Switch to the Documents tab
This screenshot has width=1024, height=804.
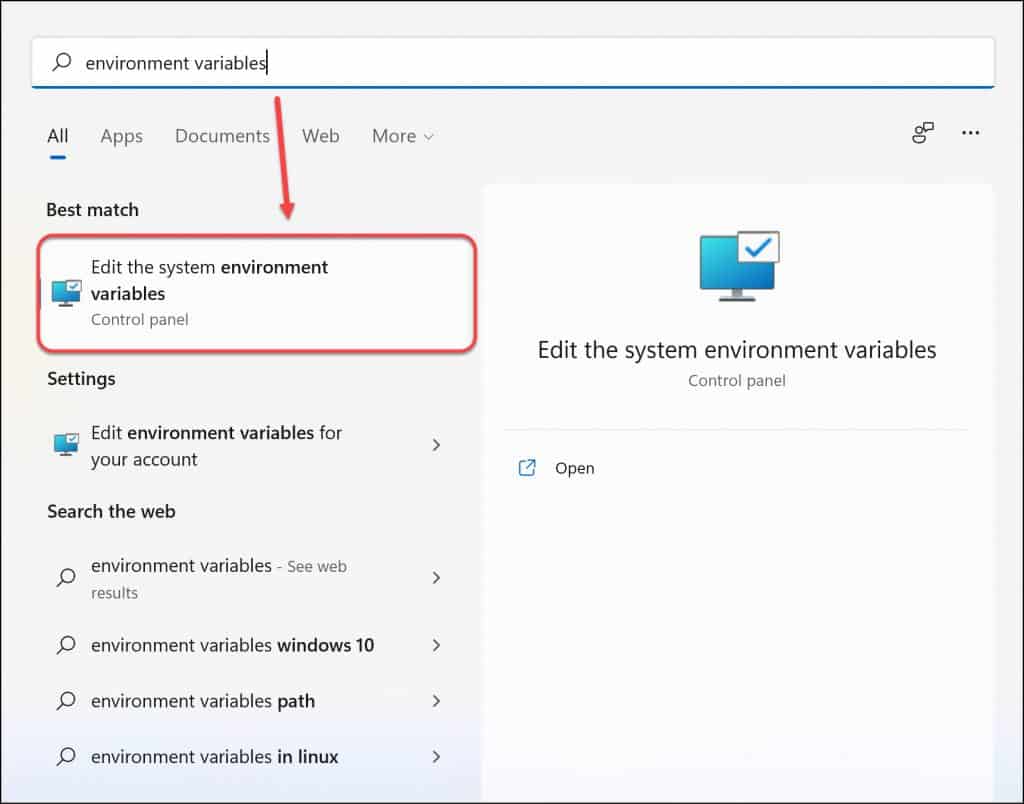coord(222,136)
